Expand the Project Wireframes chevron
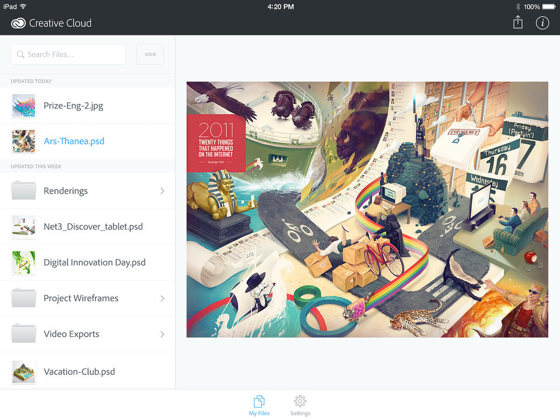Viewport: 560px width, 420px height. (x=162, y=298)
